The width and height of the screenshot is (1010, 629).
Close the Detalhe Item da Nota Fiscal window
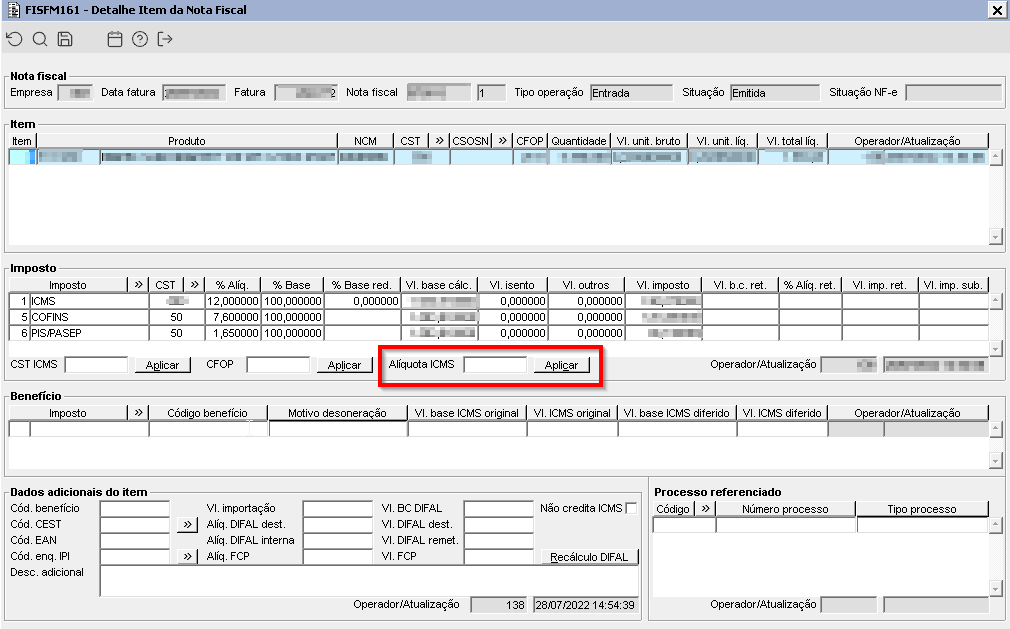pyautogui.click(x=997, y=10)
